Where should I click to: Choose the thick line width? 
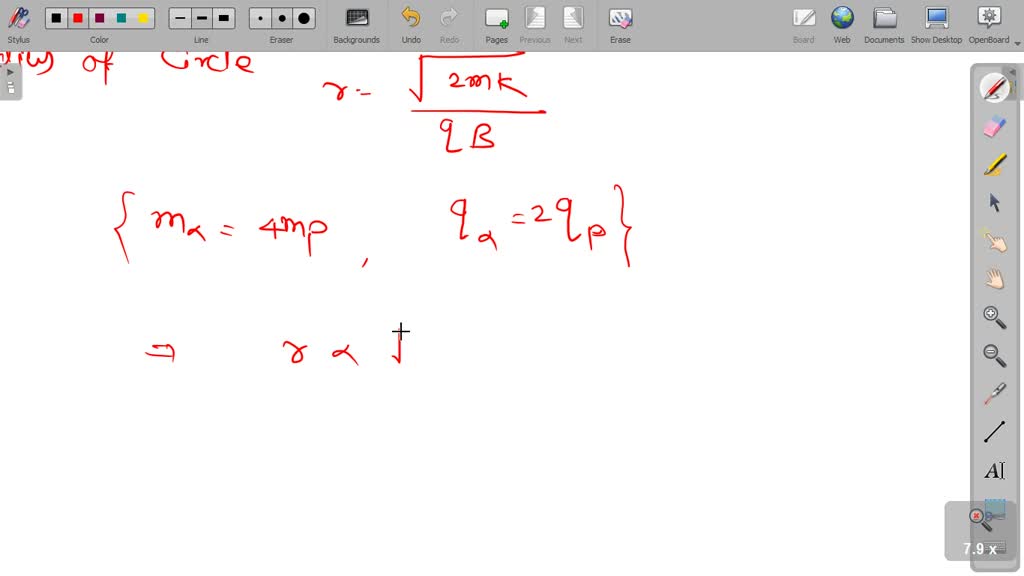tap(223, 18)
